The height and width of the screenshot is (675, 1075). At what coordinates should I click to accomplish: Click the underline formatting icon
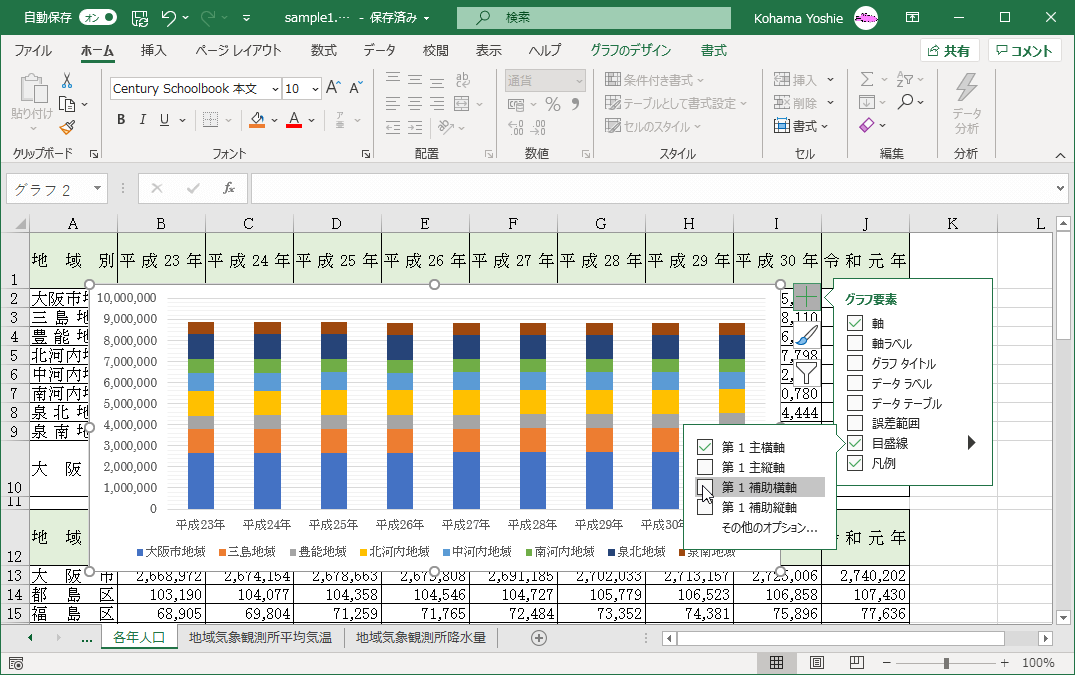pos(162,119)
